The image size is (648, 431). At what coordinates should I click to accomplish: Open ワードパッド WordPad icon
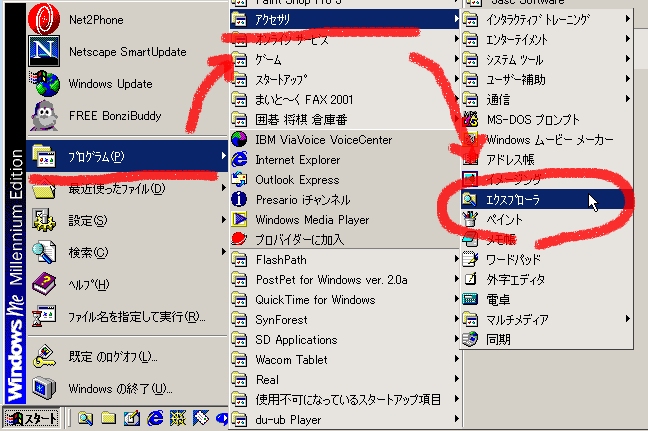(470, 260)
